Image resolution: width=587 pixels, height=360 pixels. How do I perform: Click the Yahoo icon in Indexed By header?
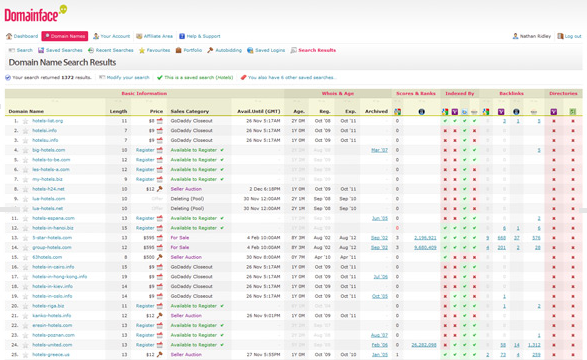pyautogui.click(x=454, y=112)
